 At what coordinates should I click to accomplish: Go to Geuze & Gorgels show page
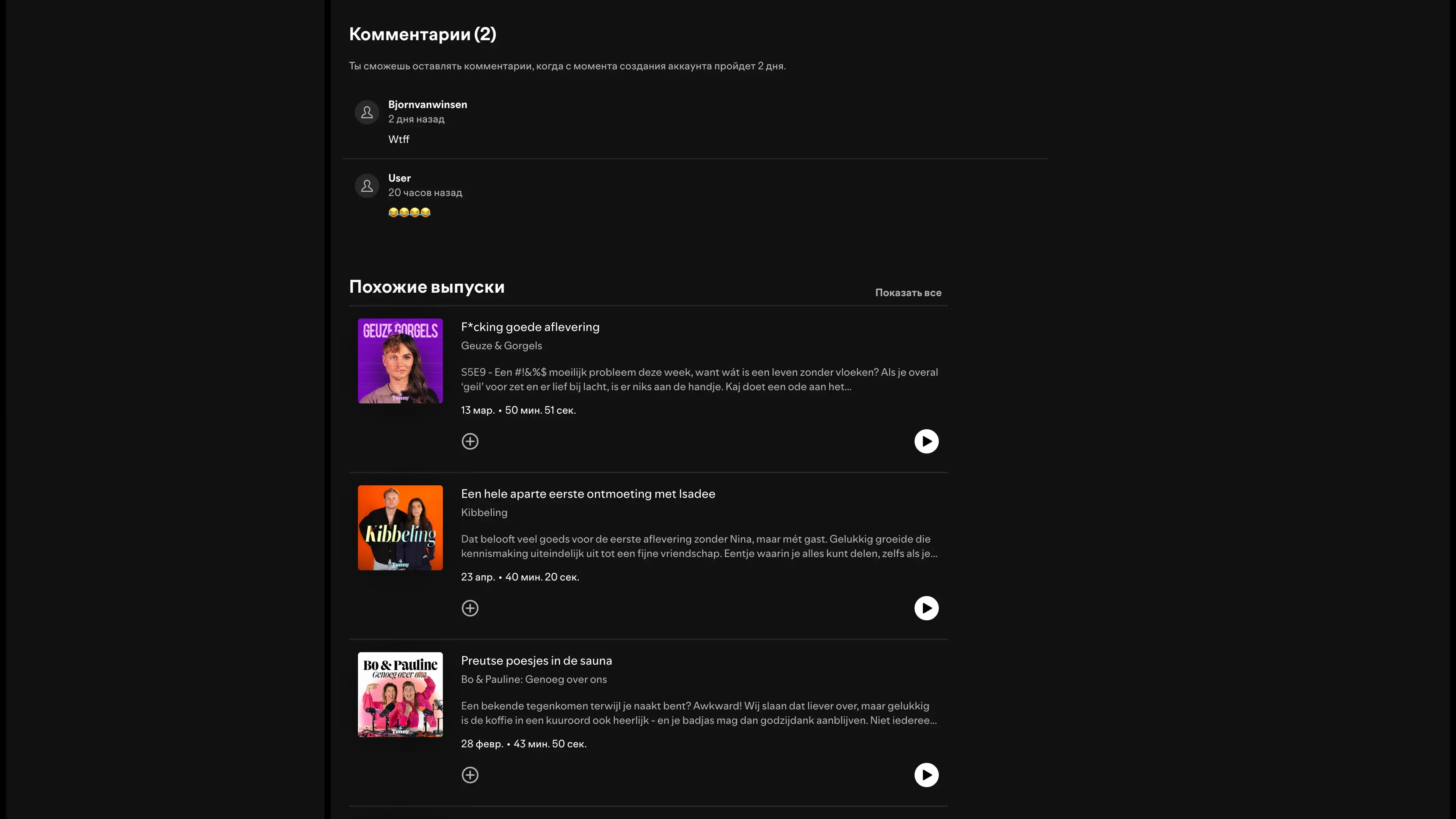tap(501, 345)
